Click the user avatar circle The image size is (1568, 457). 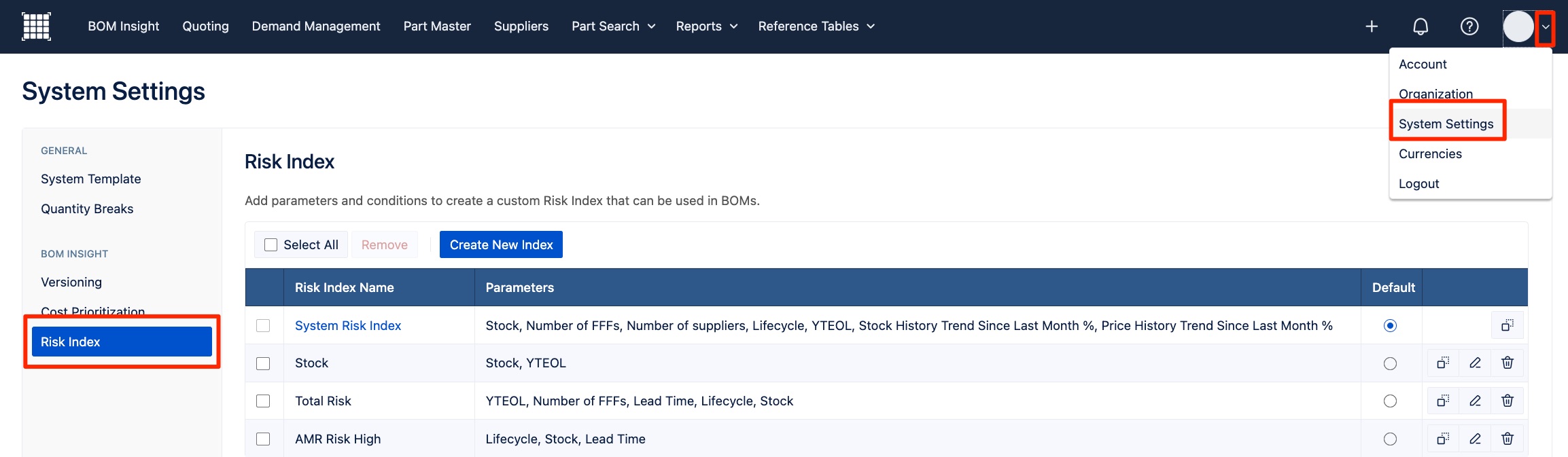click(1518, 27)
